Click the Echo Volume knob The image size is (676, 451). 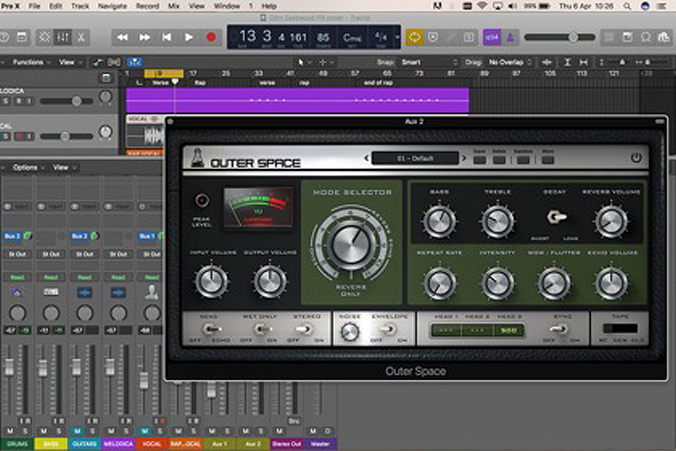[611, 283]
